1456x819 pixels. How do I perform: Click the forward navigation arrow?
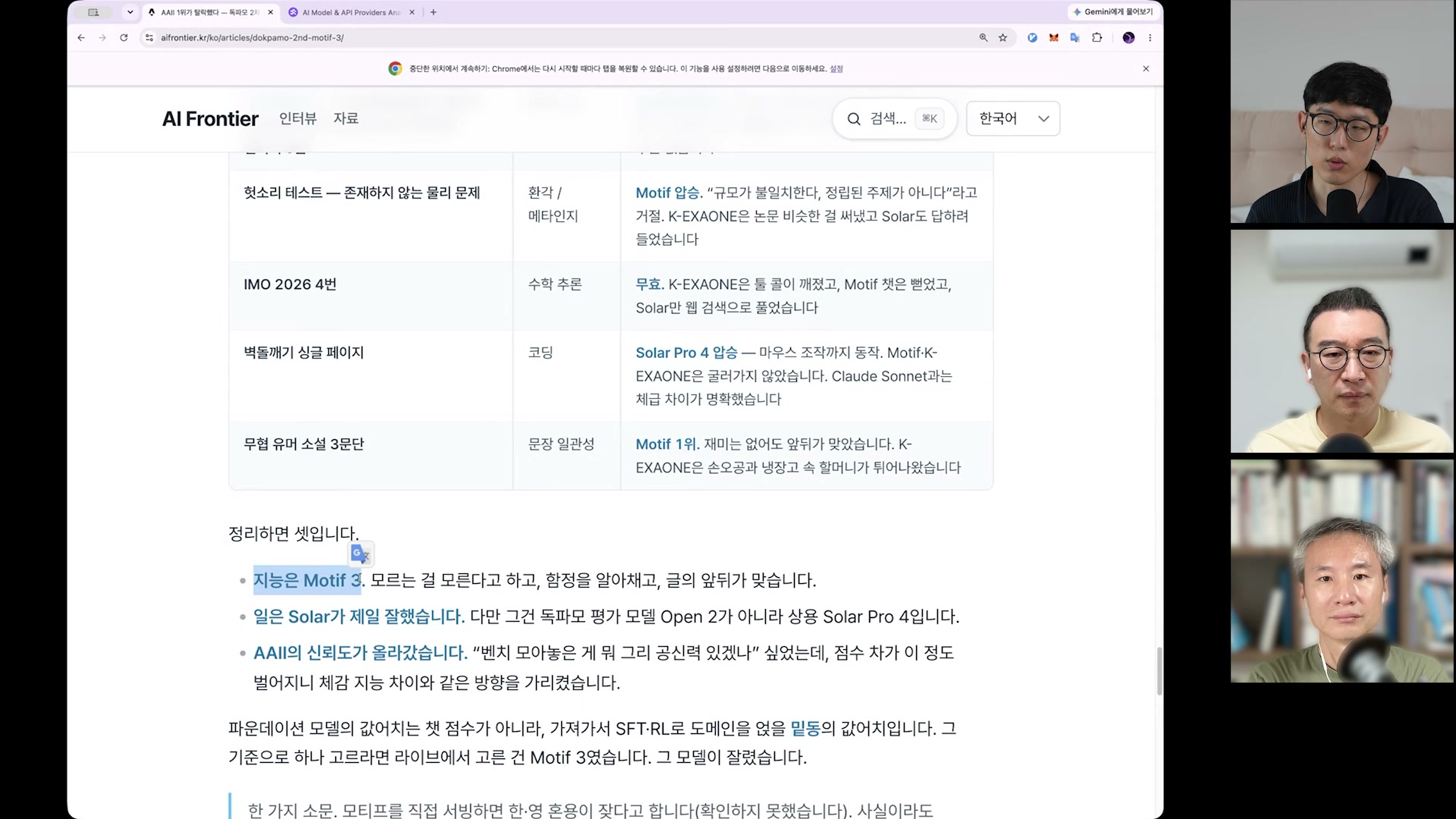(102, 37)
